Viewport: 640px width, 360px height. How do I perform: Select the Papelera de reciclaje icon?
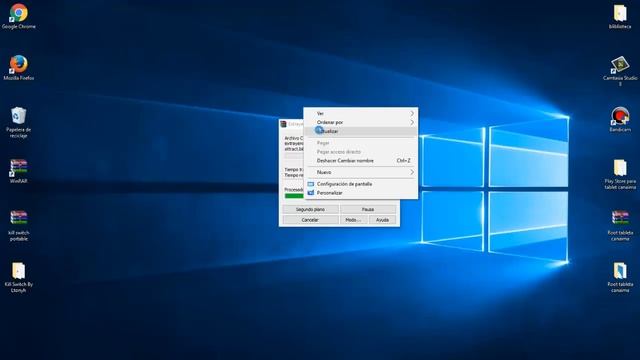tap(18, 122)
